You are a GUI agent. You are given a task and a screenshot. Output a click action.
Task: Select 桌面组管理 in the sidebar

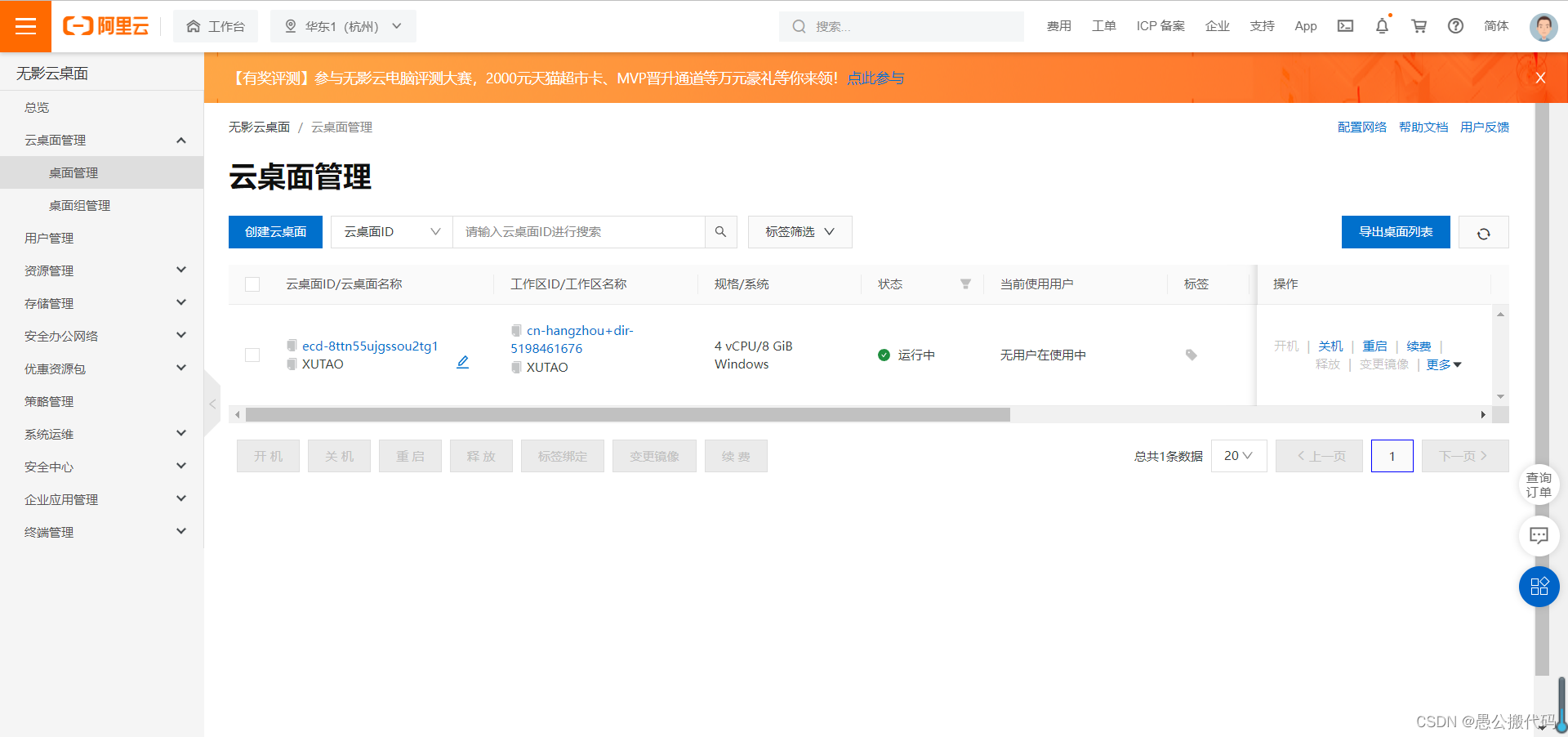click(x=78, y=205)
